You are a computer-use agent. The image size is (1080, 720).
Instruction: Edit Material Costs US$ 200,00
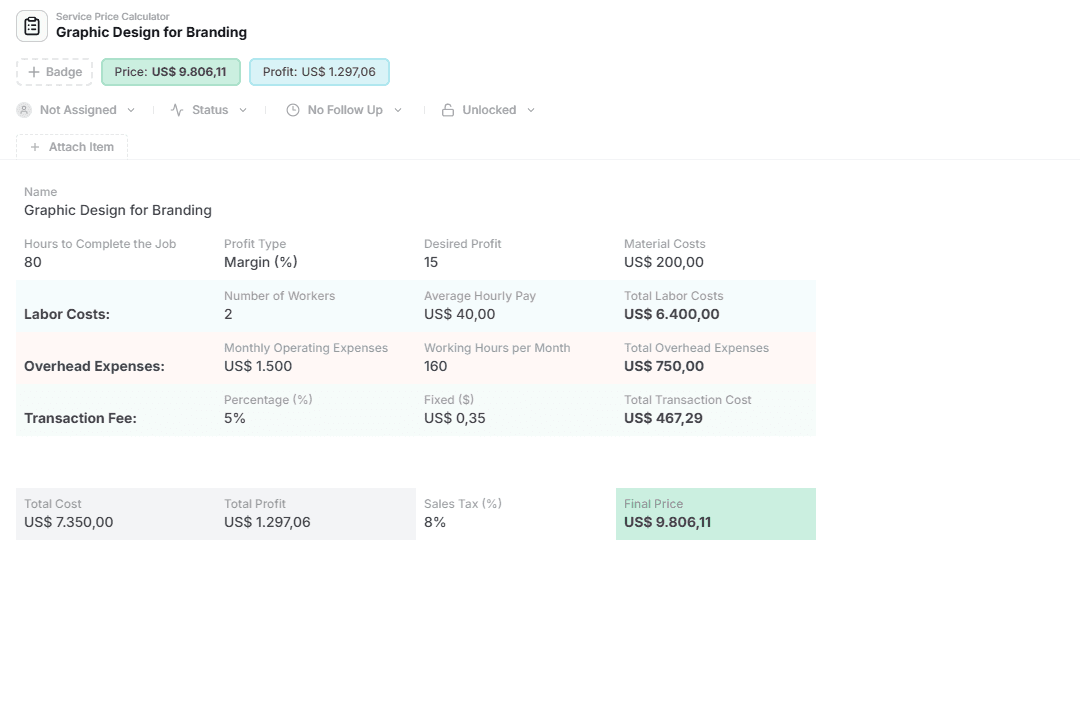[x=664, y=263]
